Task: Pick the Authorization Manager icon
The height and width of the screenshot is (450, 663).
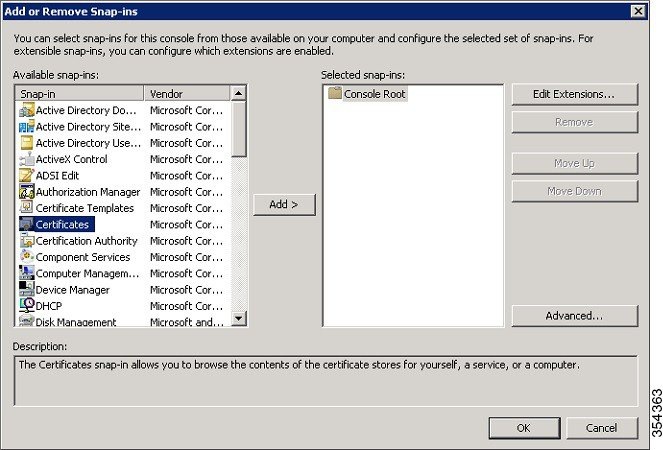Action: 27,192
